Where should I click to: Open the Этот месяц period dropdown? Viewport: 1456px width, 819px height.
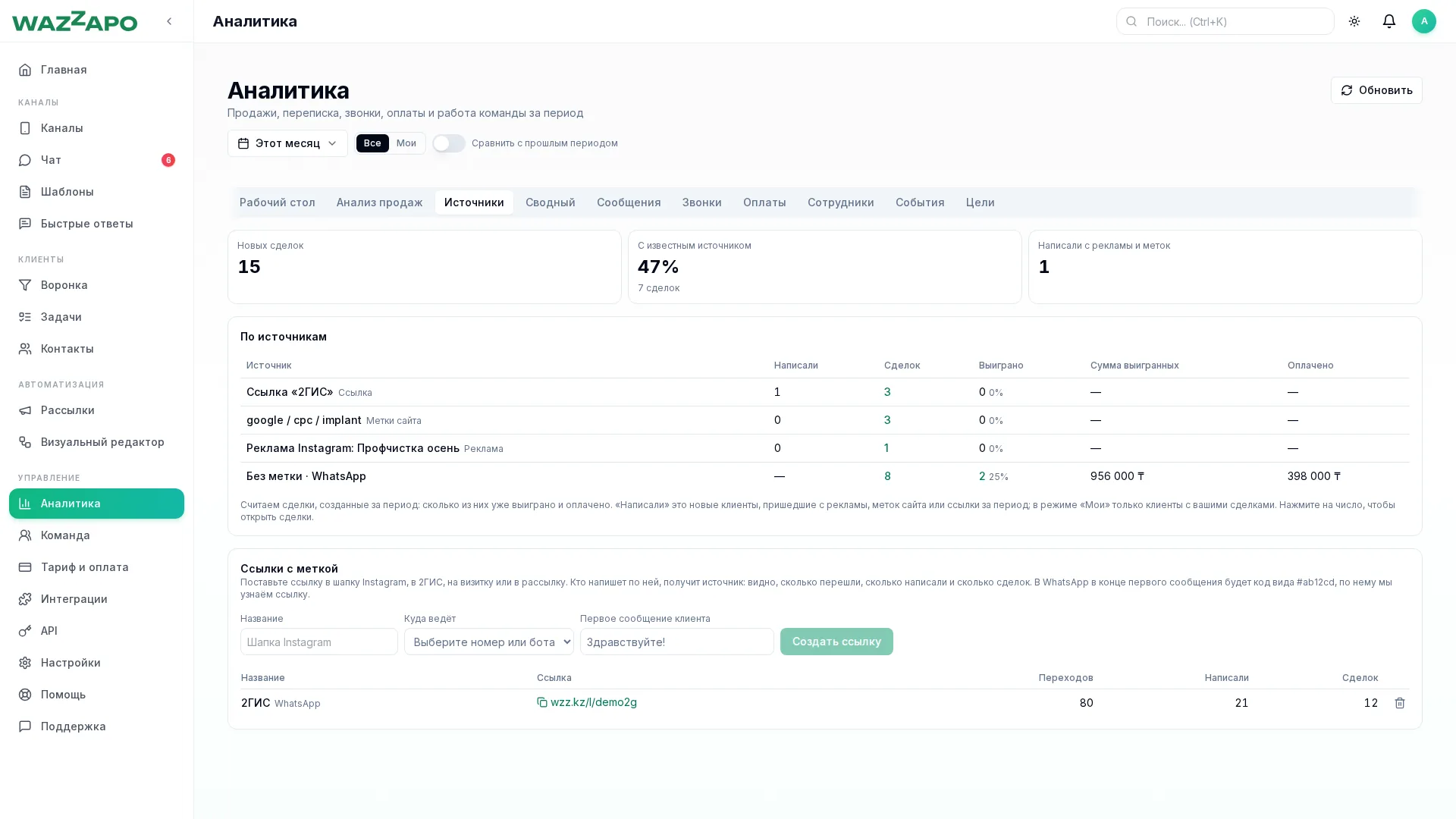[287, 143]
